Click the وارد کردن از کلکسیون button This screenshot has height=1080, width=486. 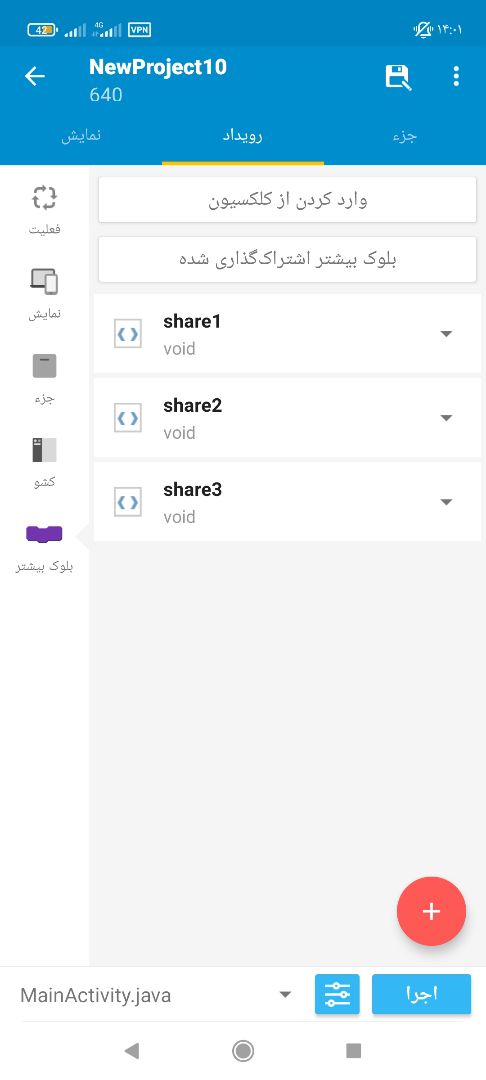coord(288,200)
